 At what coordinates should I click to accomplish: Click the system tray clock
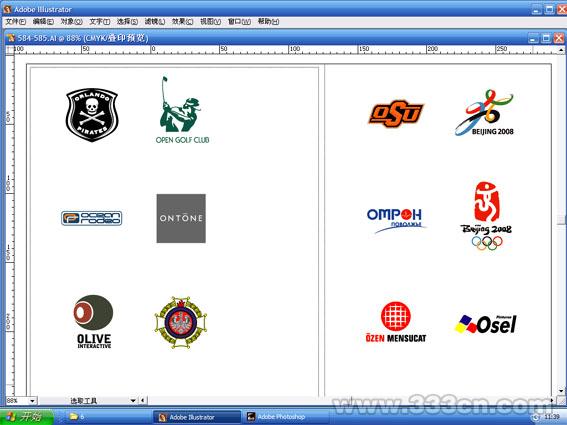[551, 417]
